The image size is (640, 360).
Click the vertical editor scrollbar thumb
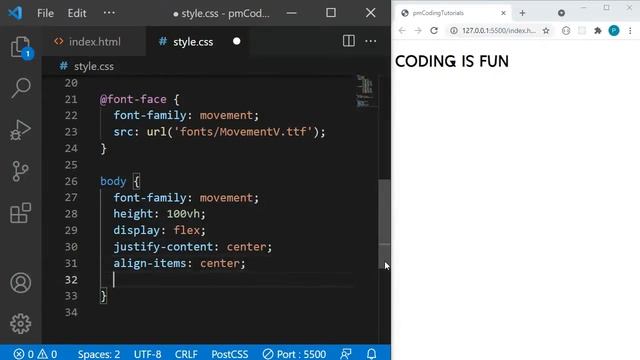tap(384, 224)
